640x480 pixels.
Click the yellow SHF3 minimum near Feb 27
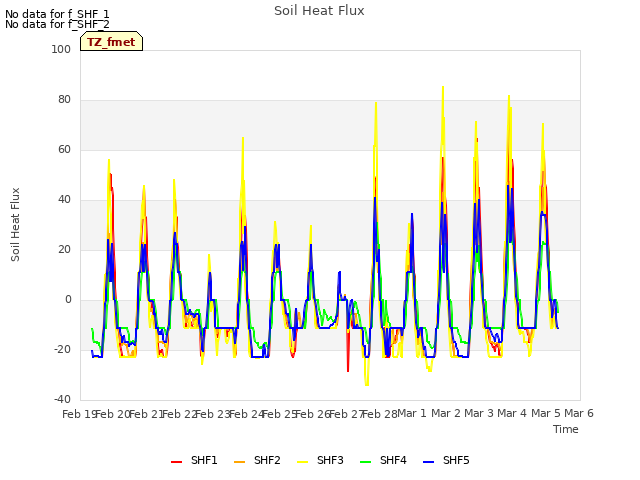(367, 384)
